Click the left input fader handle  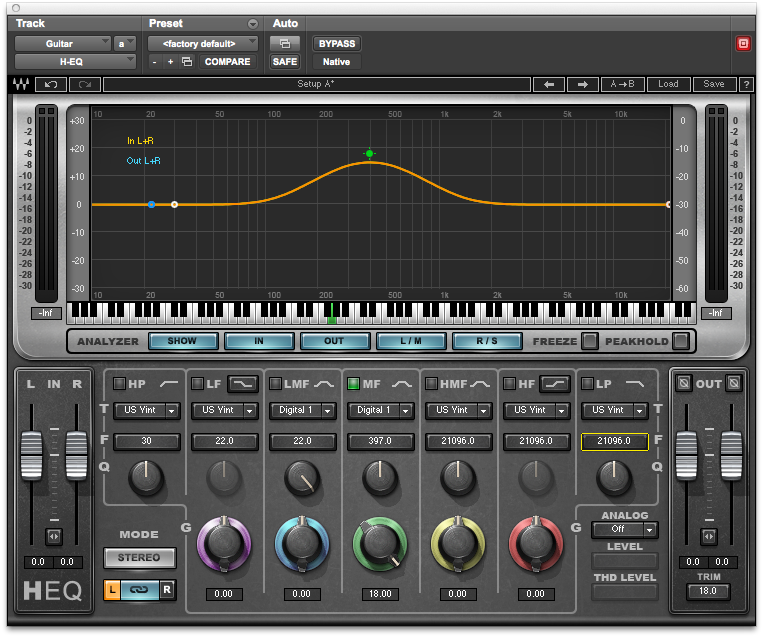pos(32,455)
